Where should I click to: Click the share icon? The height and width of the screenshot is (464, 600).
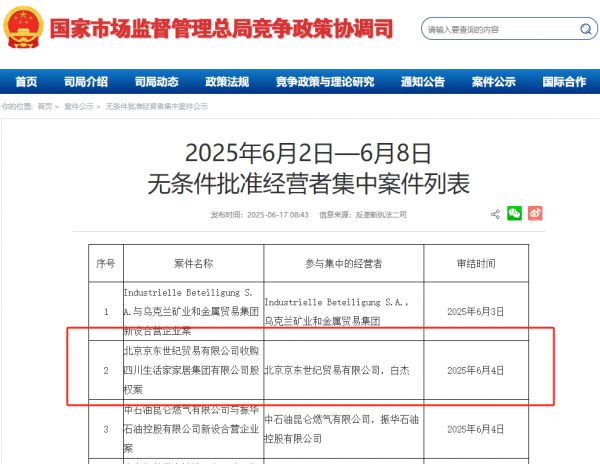point(495,213)
